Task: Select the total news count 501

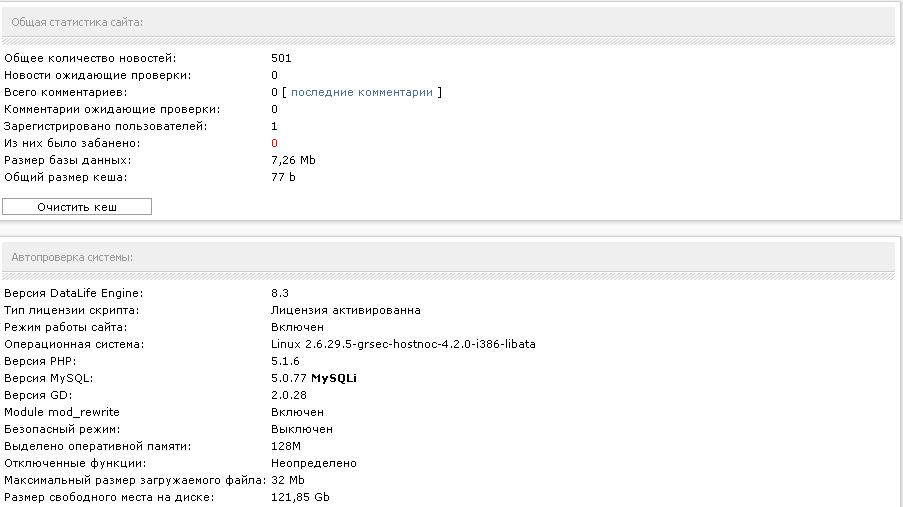Action: [281, 58]
